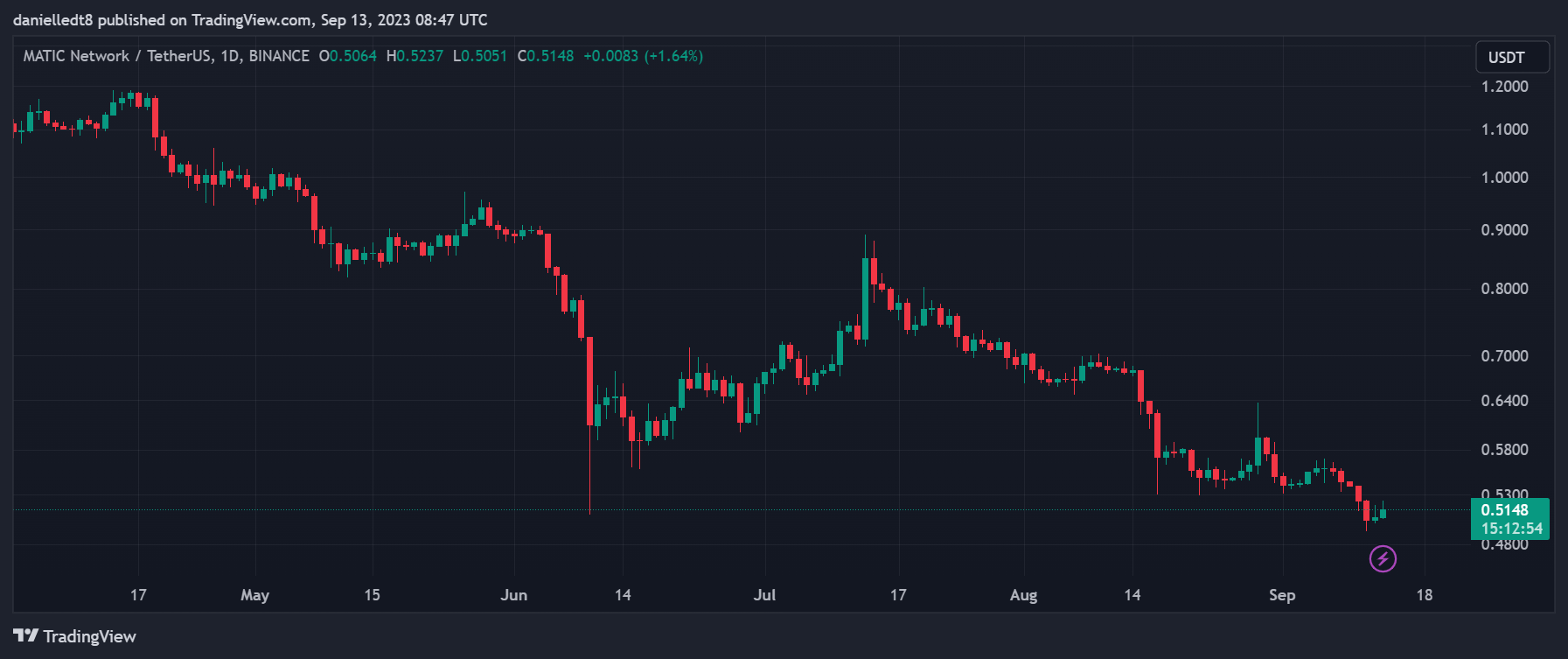This screenshot has width=1568, height=659.
Task: Click the purple lightning bolt icon
Action: click(x=1383, y=558)
